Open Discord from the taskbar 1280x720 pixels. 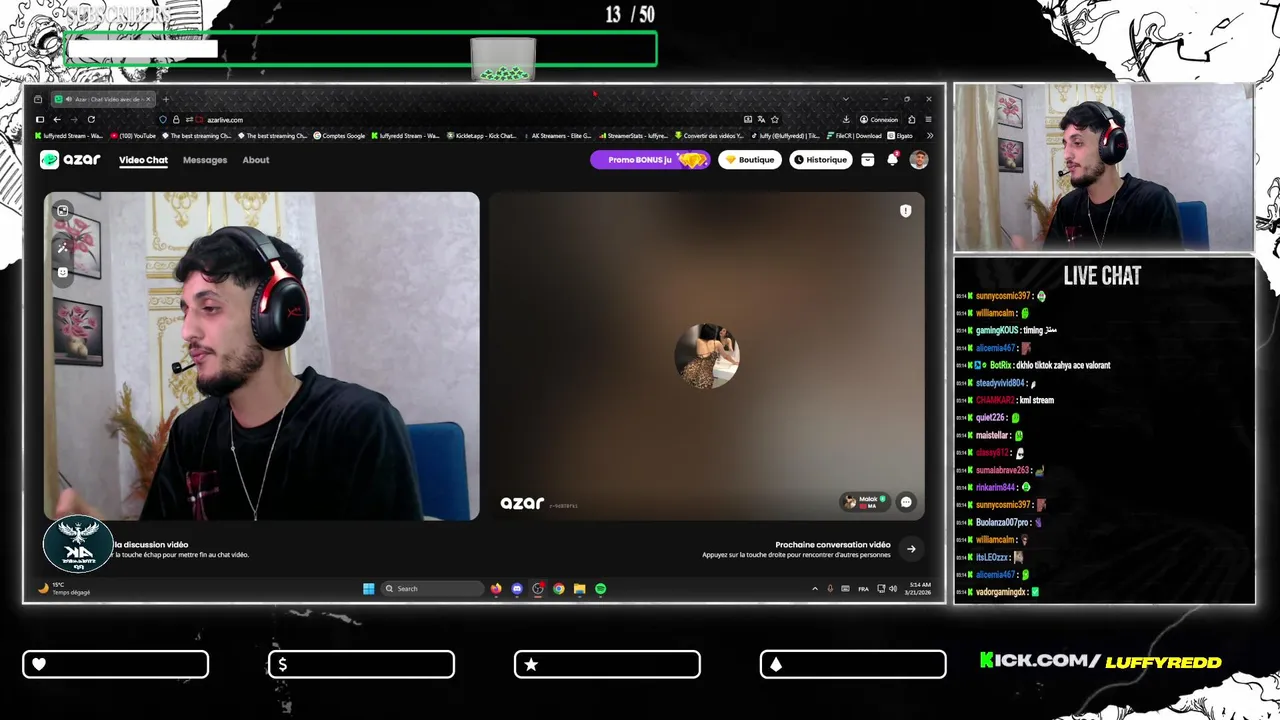tap(517, 589)
